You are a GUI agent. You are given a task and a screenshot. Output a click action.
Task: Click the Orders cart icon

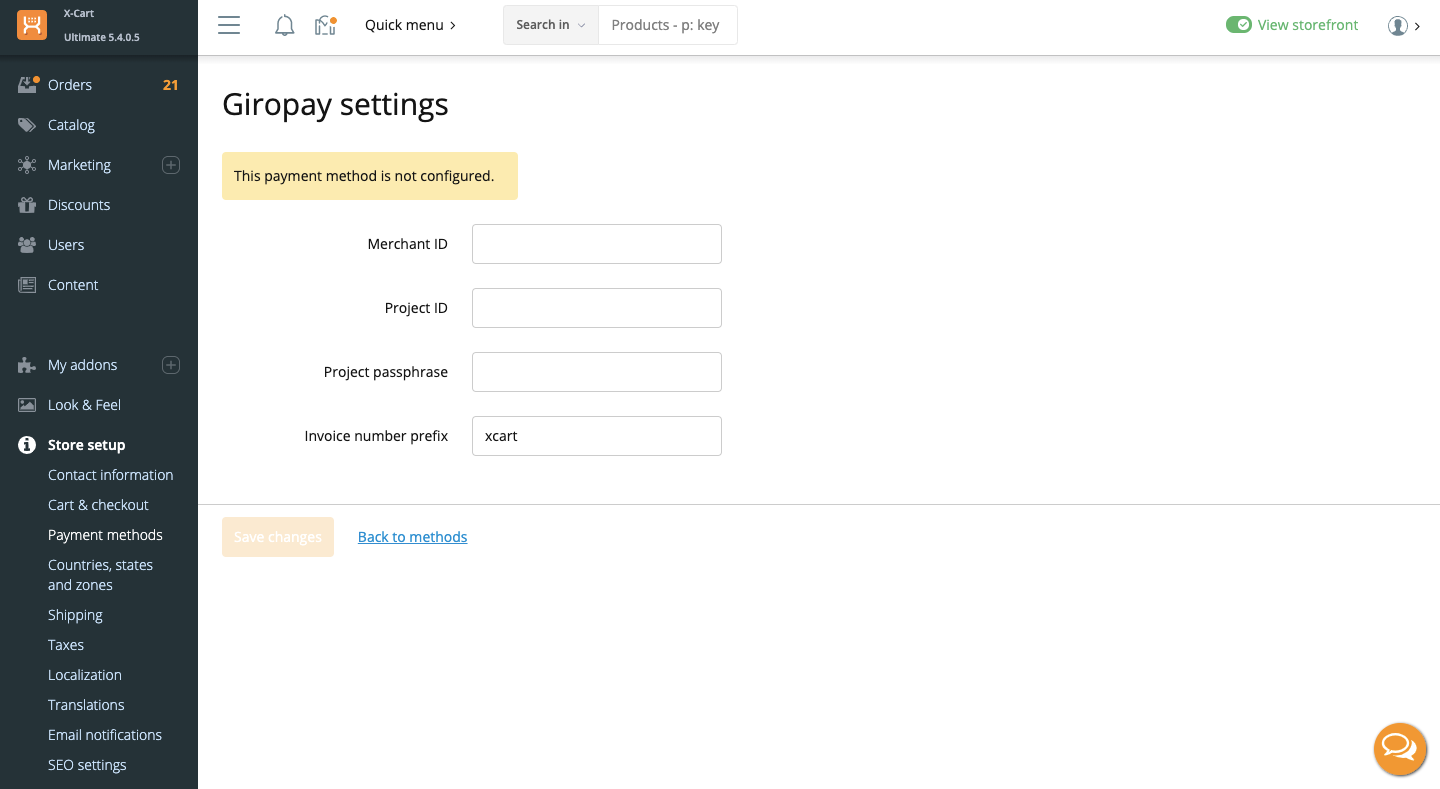27,85
